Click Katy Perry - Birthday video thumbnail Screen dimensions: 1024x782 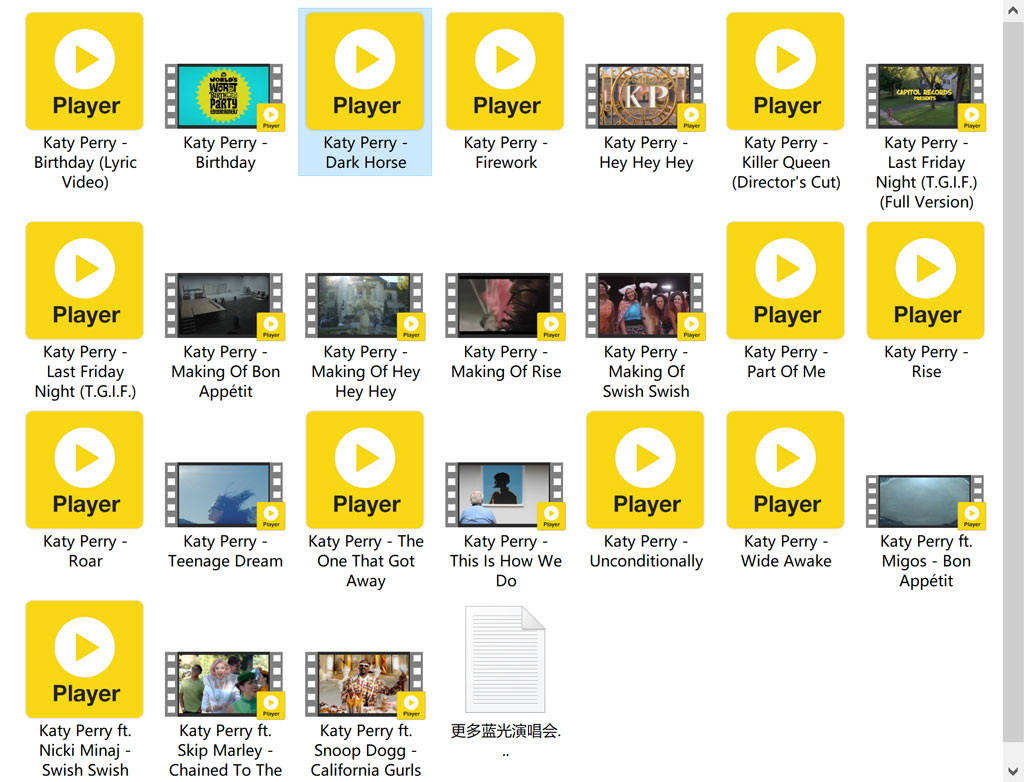[224, 96]
